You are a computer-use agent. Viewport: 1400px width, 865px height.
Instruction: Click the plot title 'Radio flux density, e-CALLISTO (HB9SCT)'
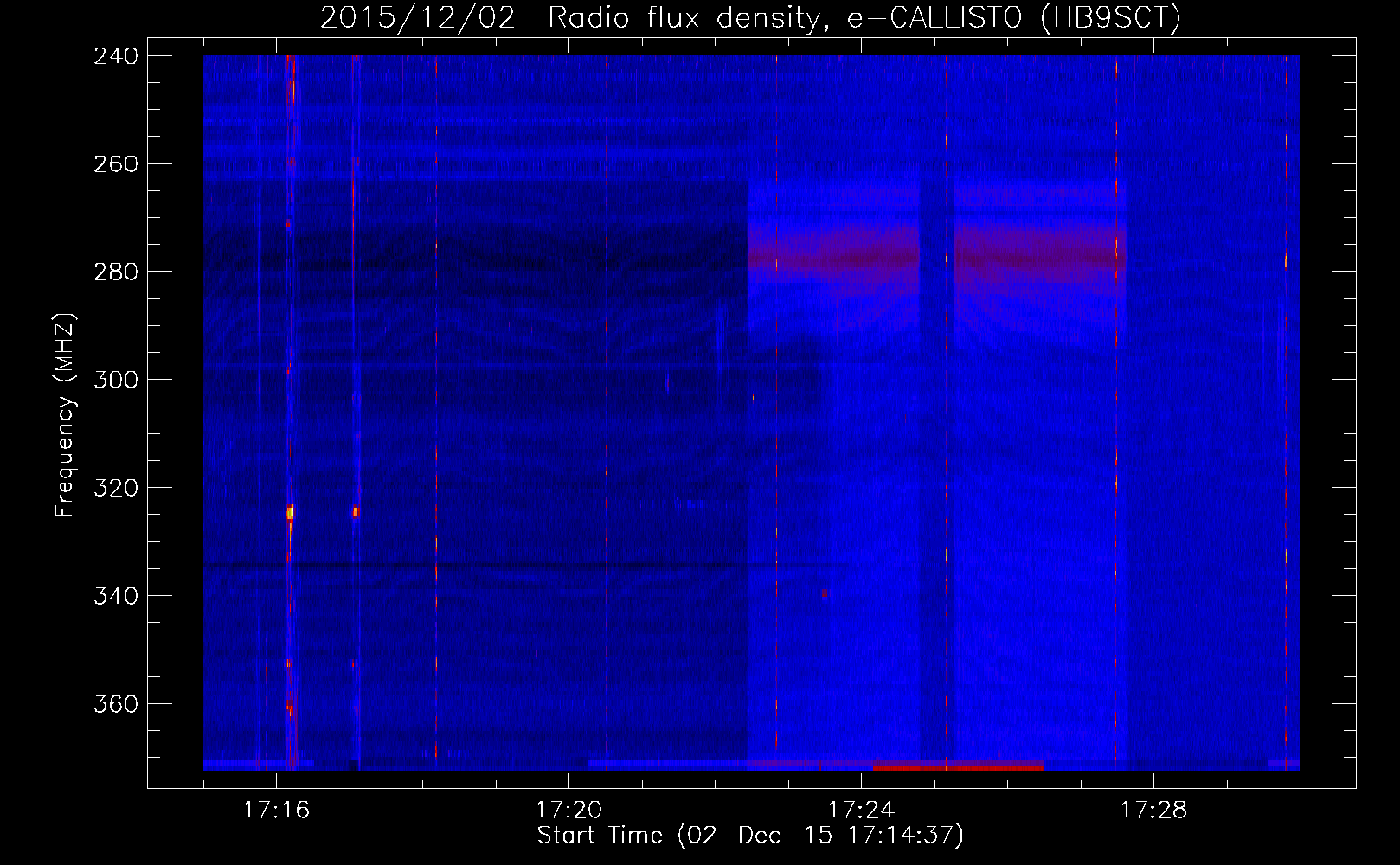(864, 18)
